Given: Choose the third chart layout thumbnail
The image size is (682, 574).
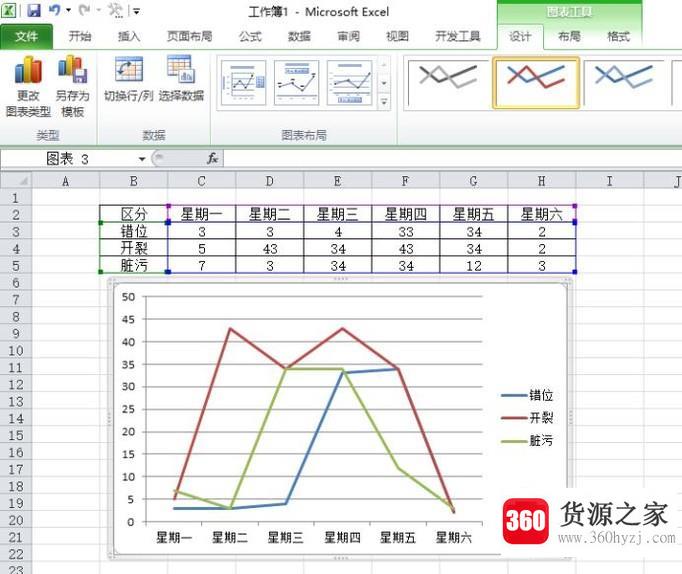Looking at the screenshot, I should tap(350, 83).
